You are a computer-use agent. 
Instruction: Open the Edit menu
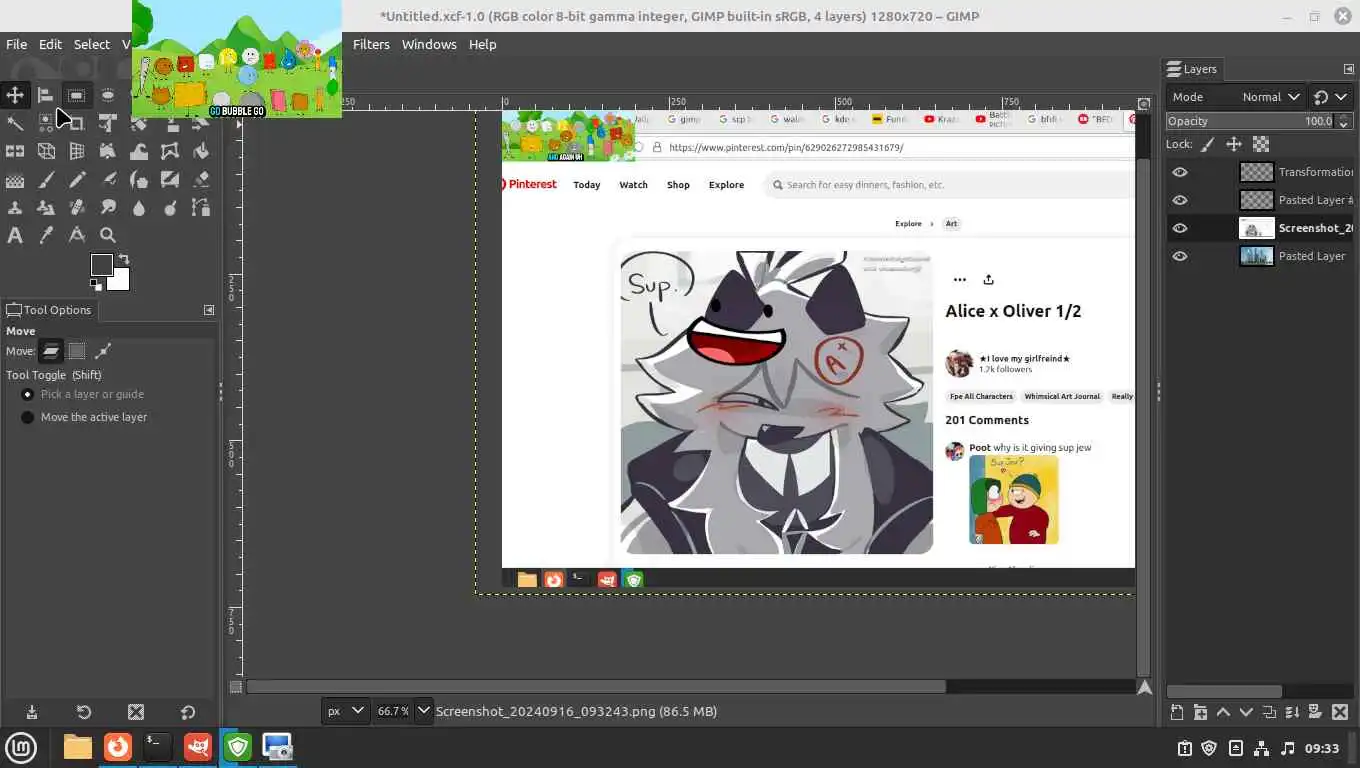click(x=50, y=44)
